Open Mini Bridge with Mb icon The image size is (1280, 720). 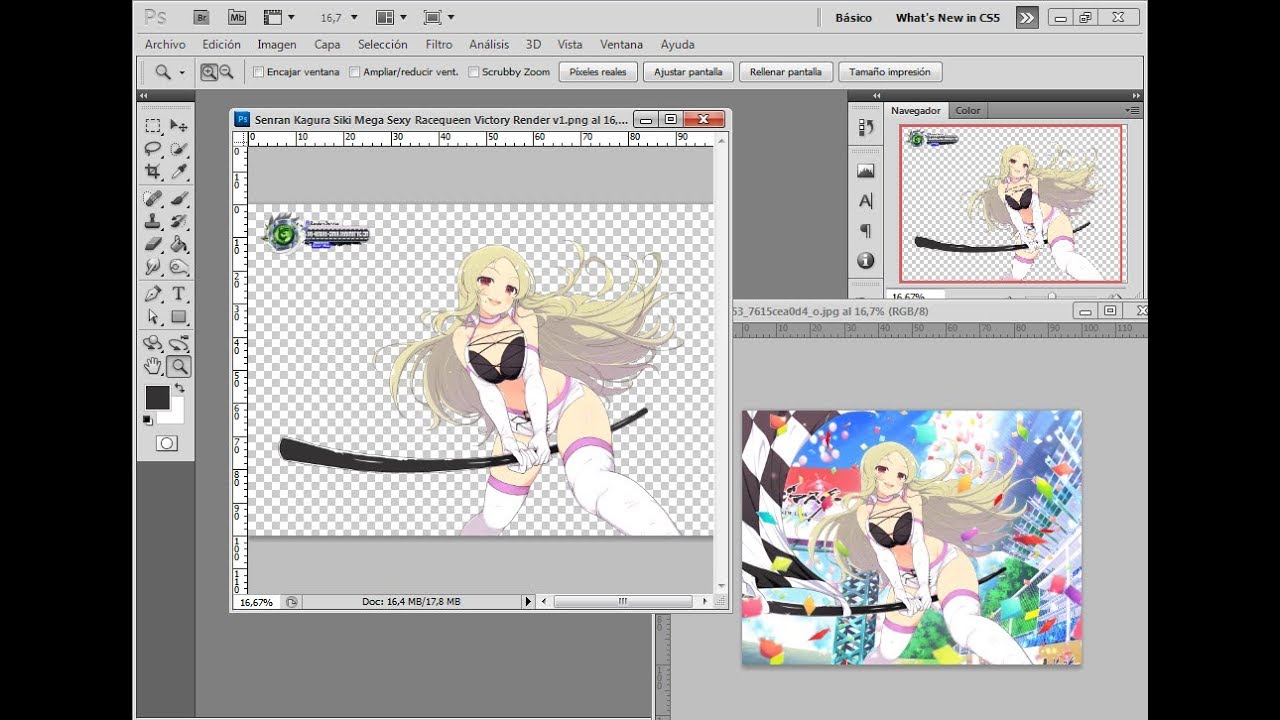point(236,17)
